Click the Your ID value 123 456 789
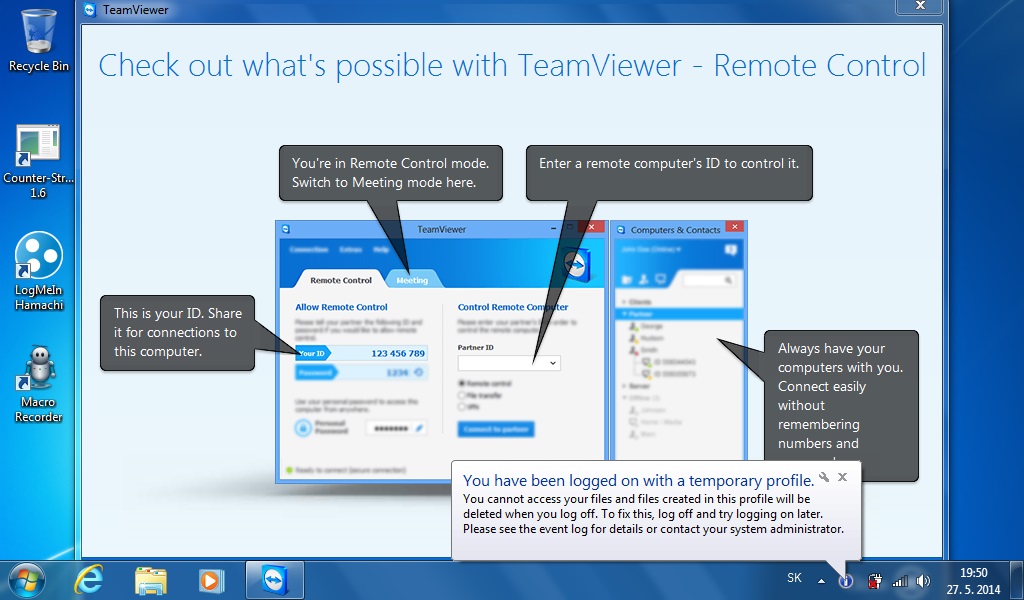 click(398, 353)
